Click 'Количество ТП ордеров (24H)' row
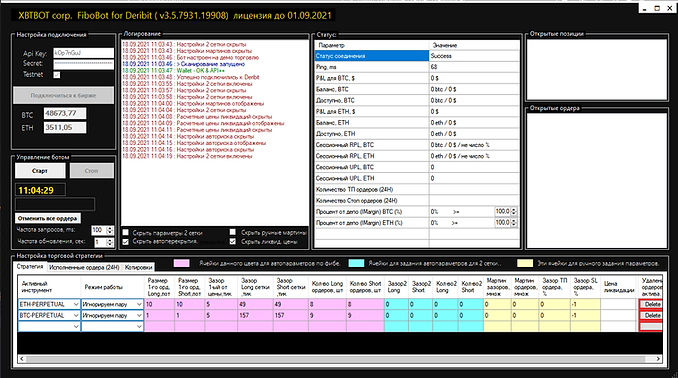Viewport: 678px width, 378px height. coord(417,189)
